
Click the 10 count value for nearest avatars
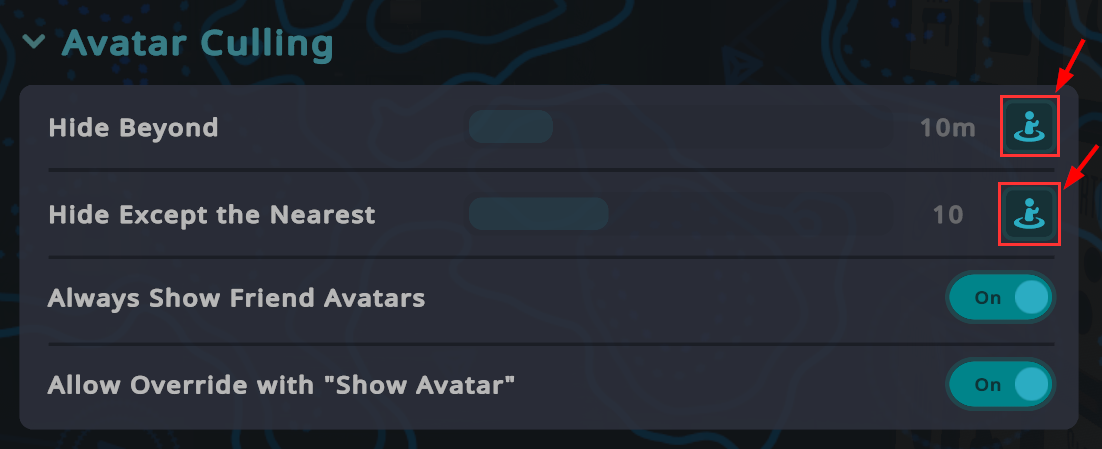click(x=947, y=214)
